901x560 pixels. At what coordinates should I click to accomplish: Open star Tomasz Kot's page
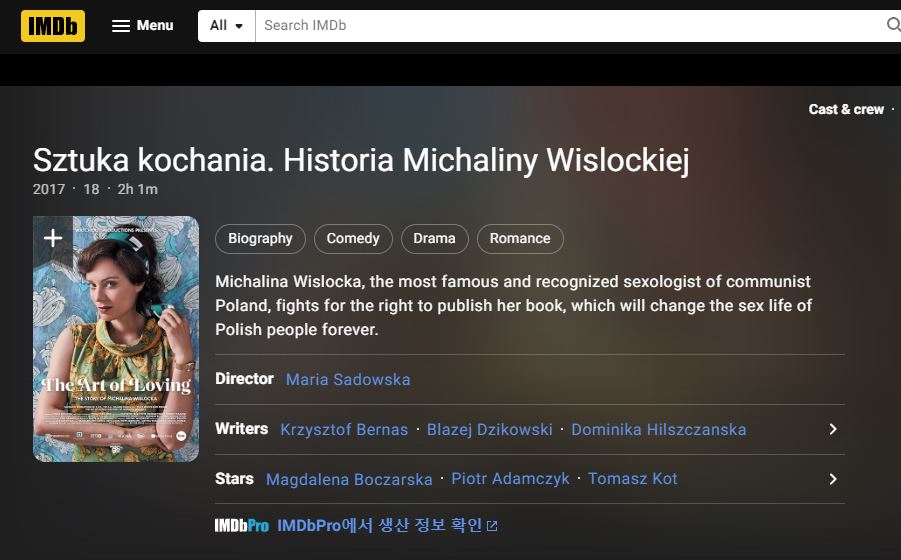point(633,479)
